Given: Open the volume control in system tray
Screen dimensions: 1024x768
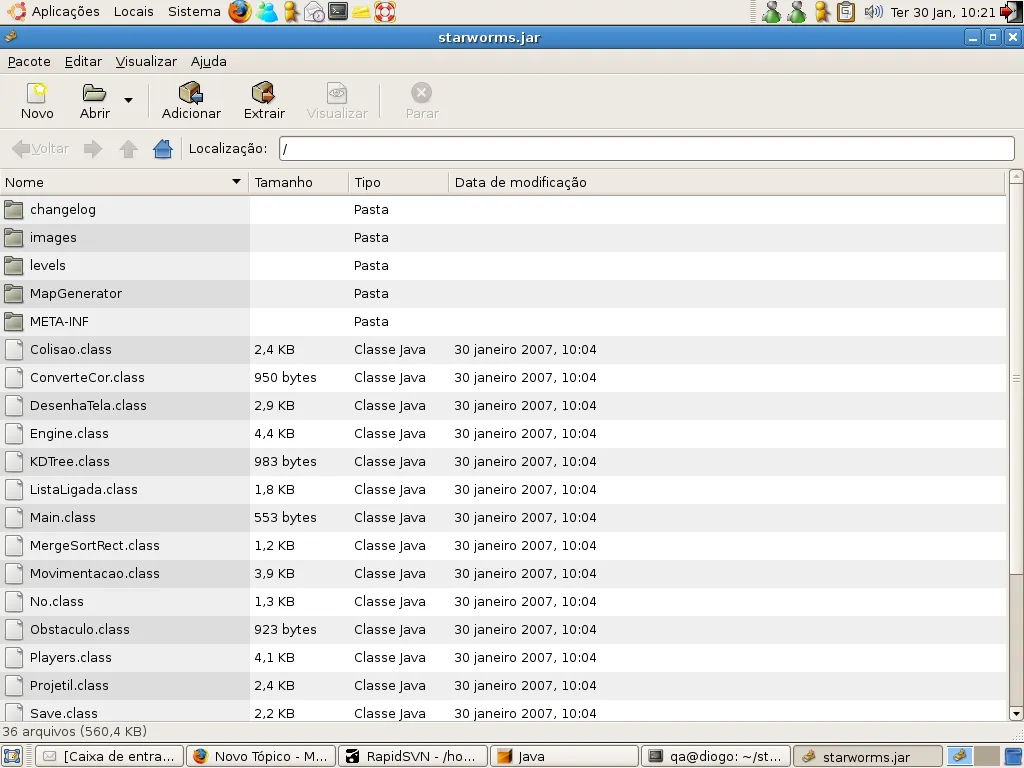Looking at the screenshot, I should coord(873,12).
